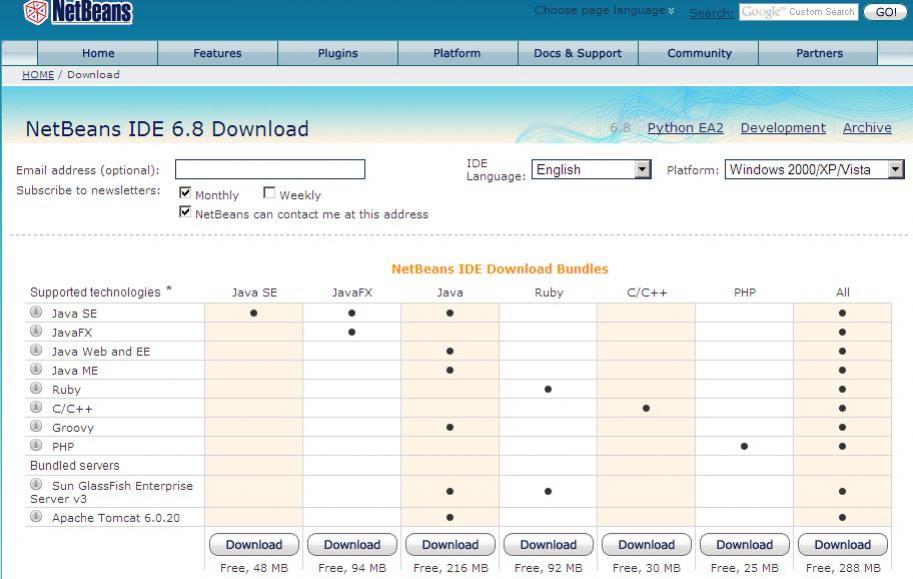This screenshot has width=913, height=579.
Task: Click the Groovy row label
Action: click(73, 428)
